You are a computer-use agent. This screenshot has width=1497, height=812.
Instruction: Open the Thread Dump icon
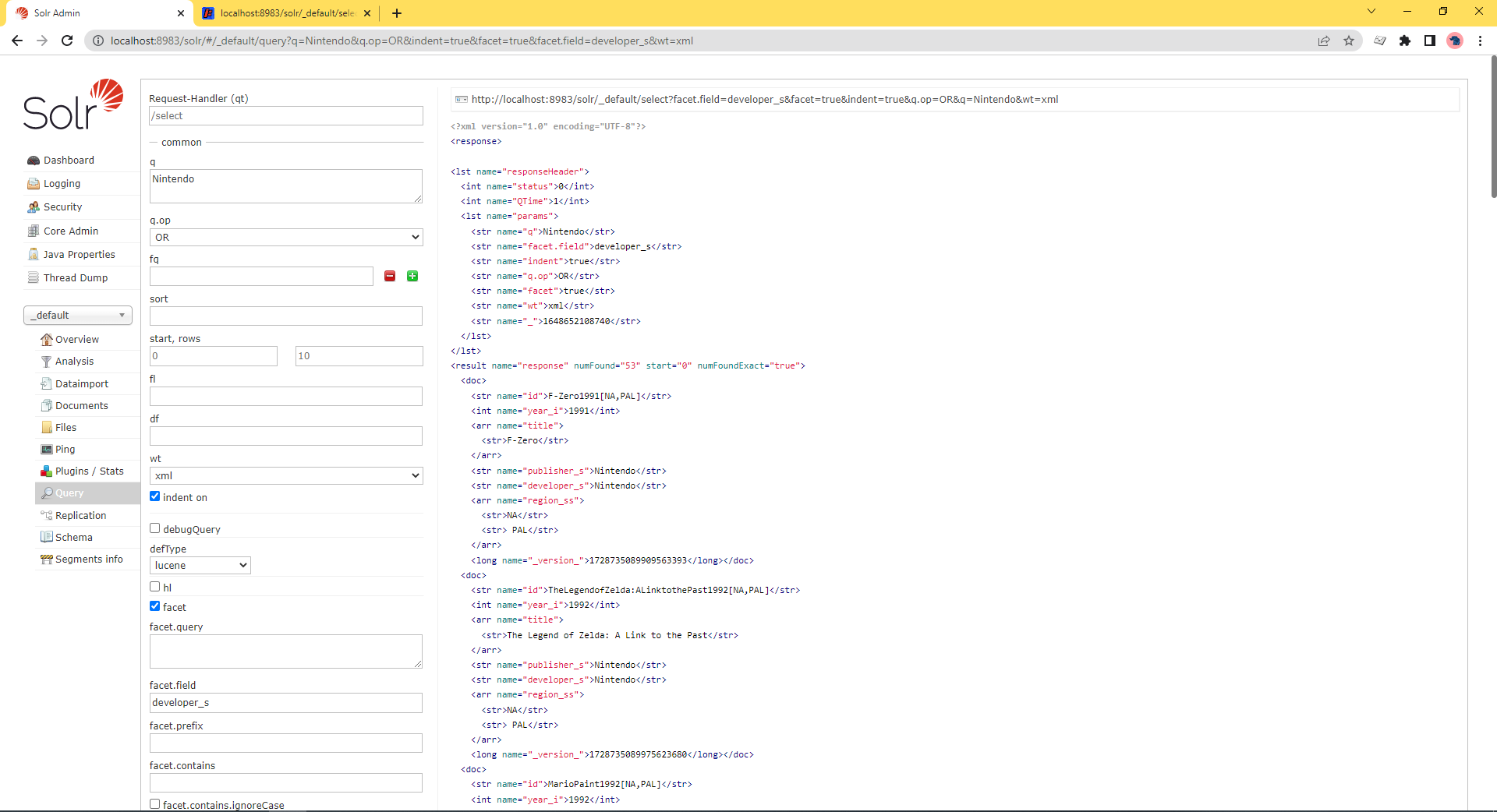(34, 278)
